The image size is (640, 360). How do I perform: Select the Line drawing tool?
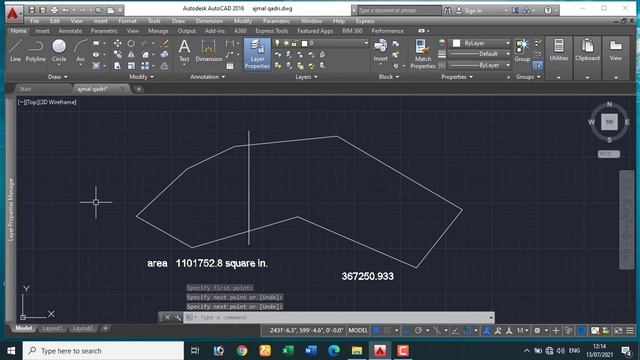tap(15, 51)
